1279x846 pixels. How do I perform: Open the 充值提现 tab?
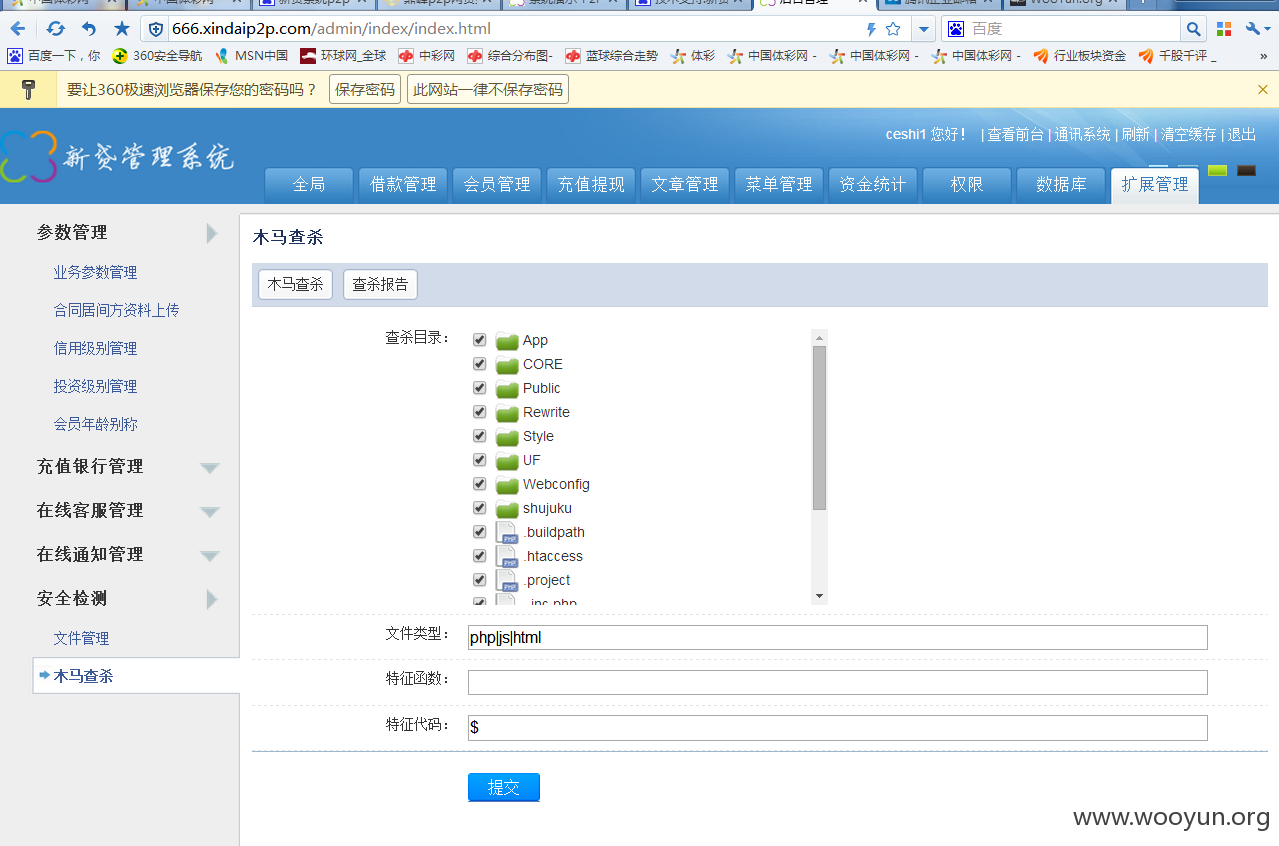(591, 185)
